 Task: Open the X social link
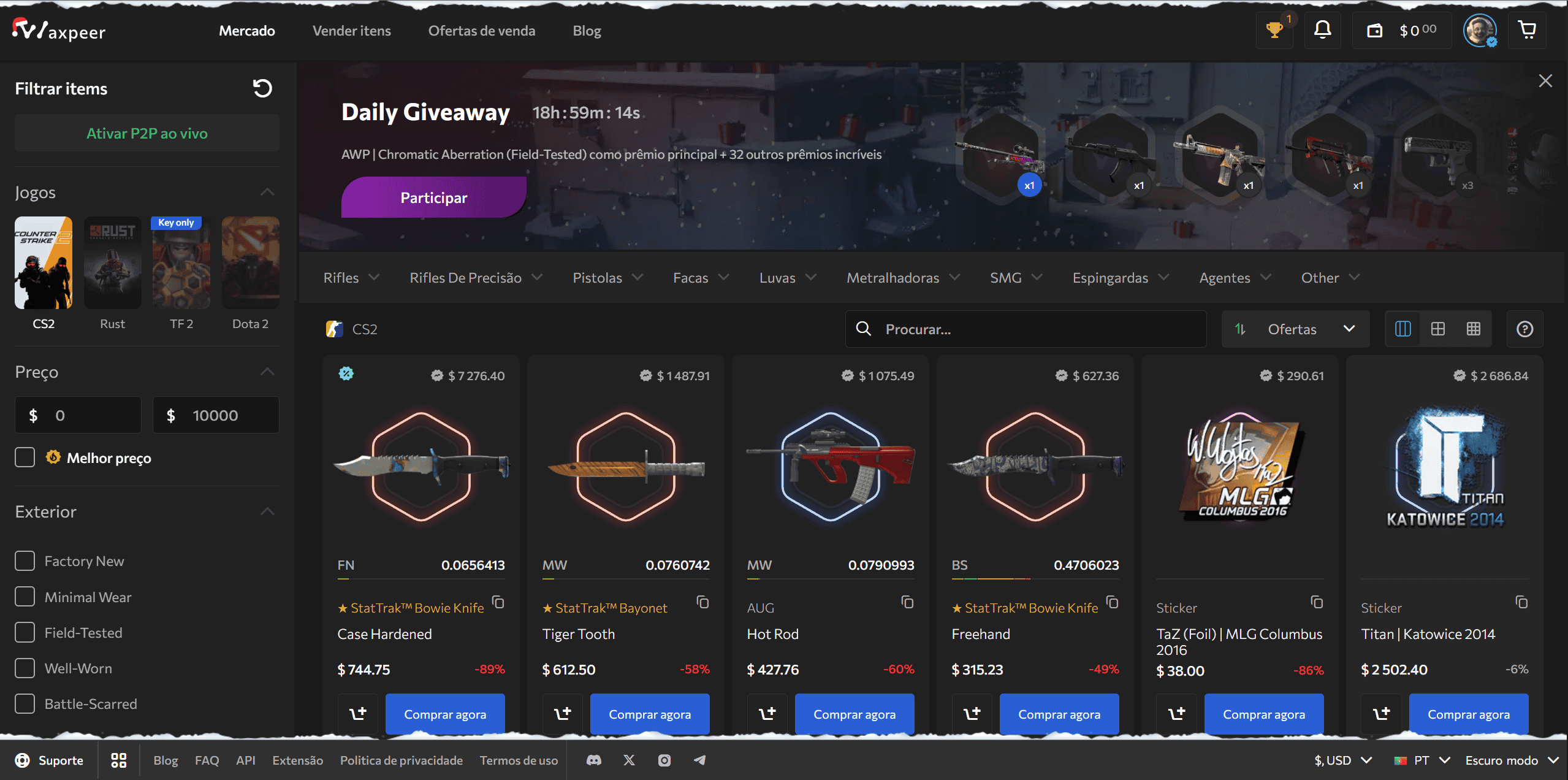click(630, 760)
